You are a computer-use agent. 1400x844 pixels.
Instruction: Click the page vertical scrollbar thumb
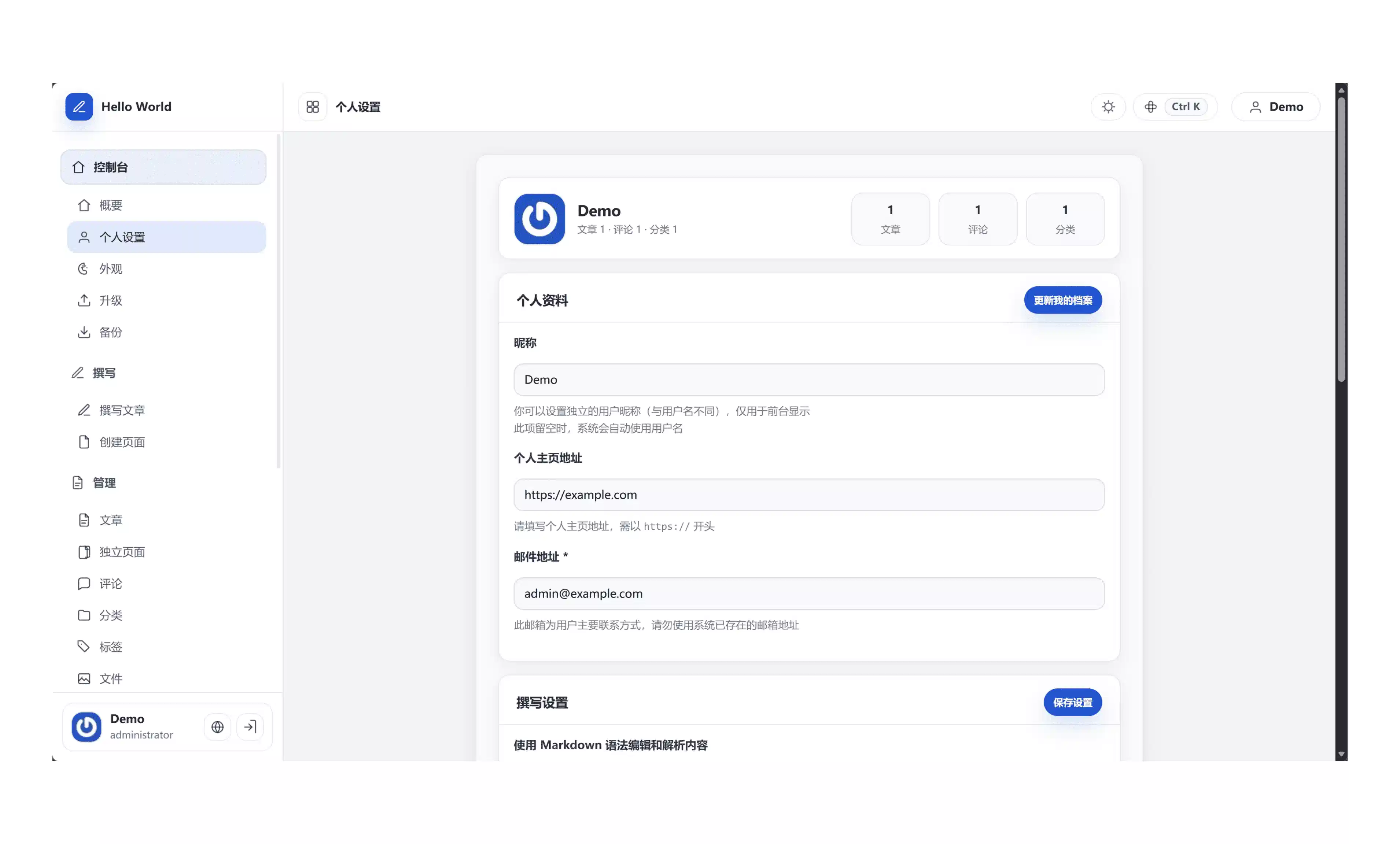(x=1341, y=238)
